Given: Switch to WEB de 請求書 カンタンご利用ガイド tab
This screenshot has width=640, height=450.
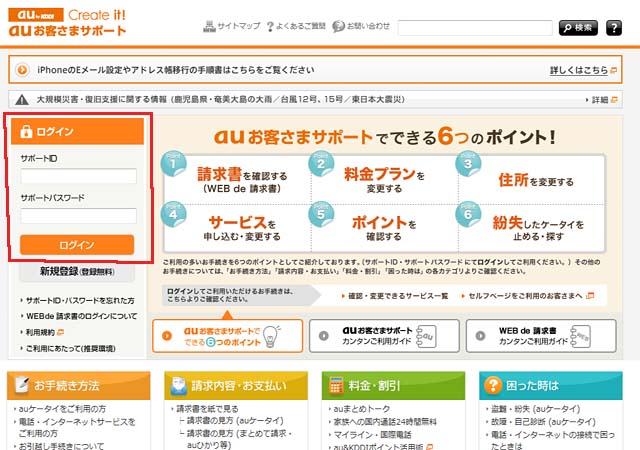Looking at the screenshot, I should tap(541, 336).
